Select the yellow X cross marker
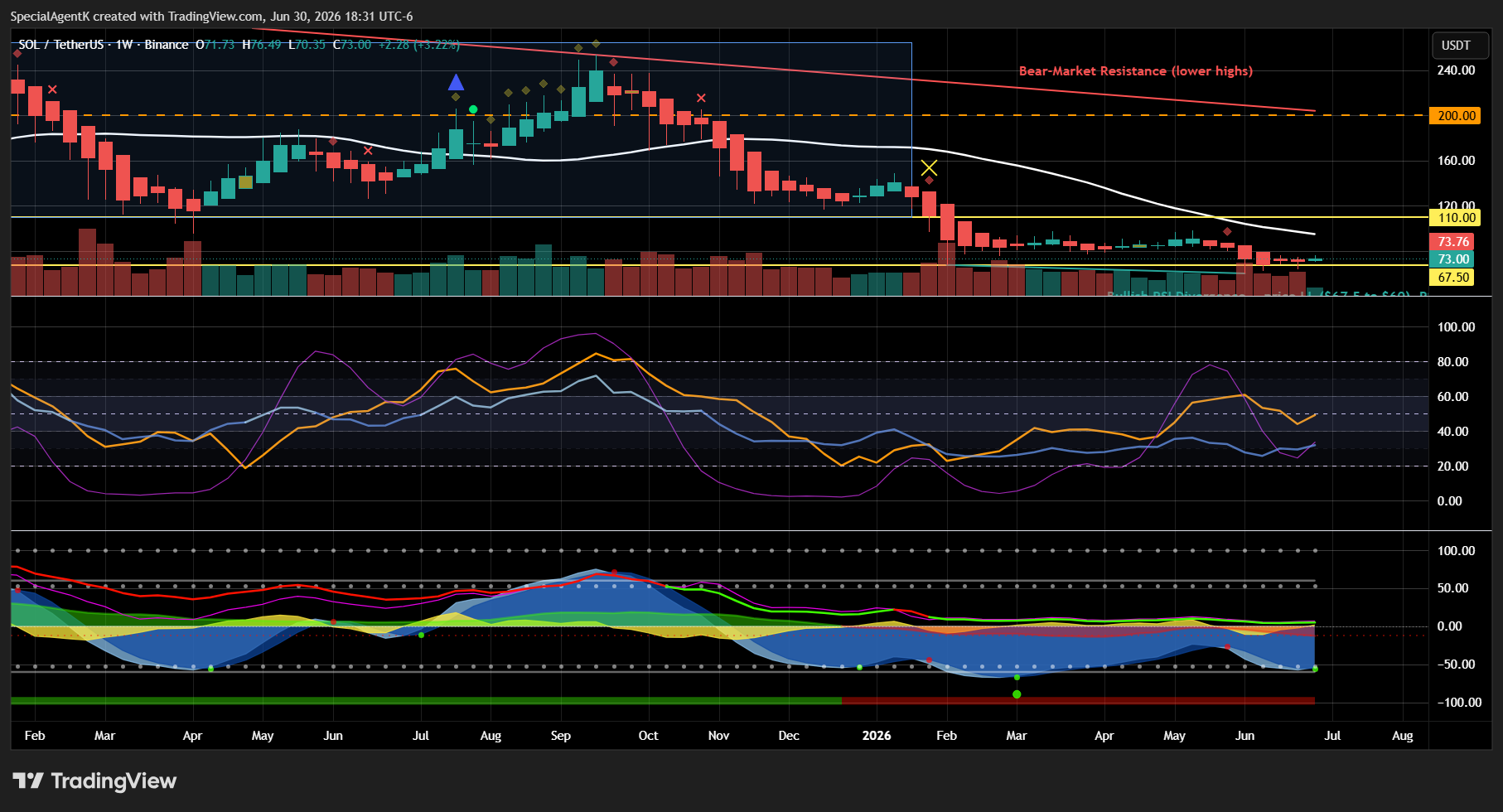 929,167
